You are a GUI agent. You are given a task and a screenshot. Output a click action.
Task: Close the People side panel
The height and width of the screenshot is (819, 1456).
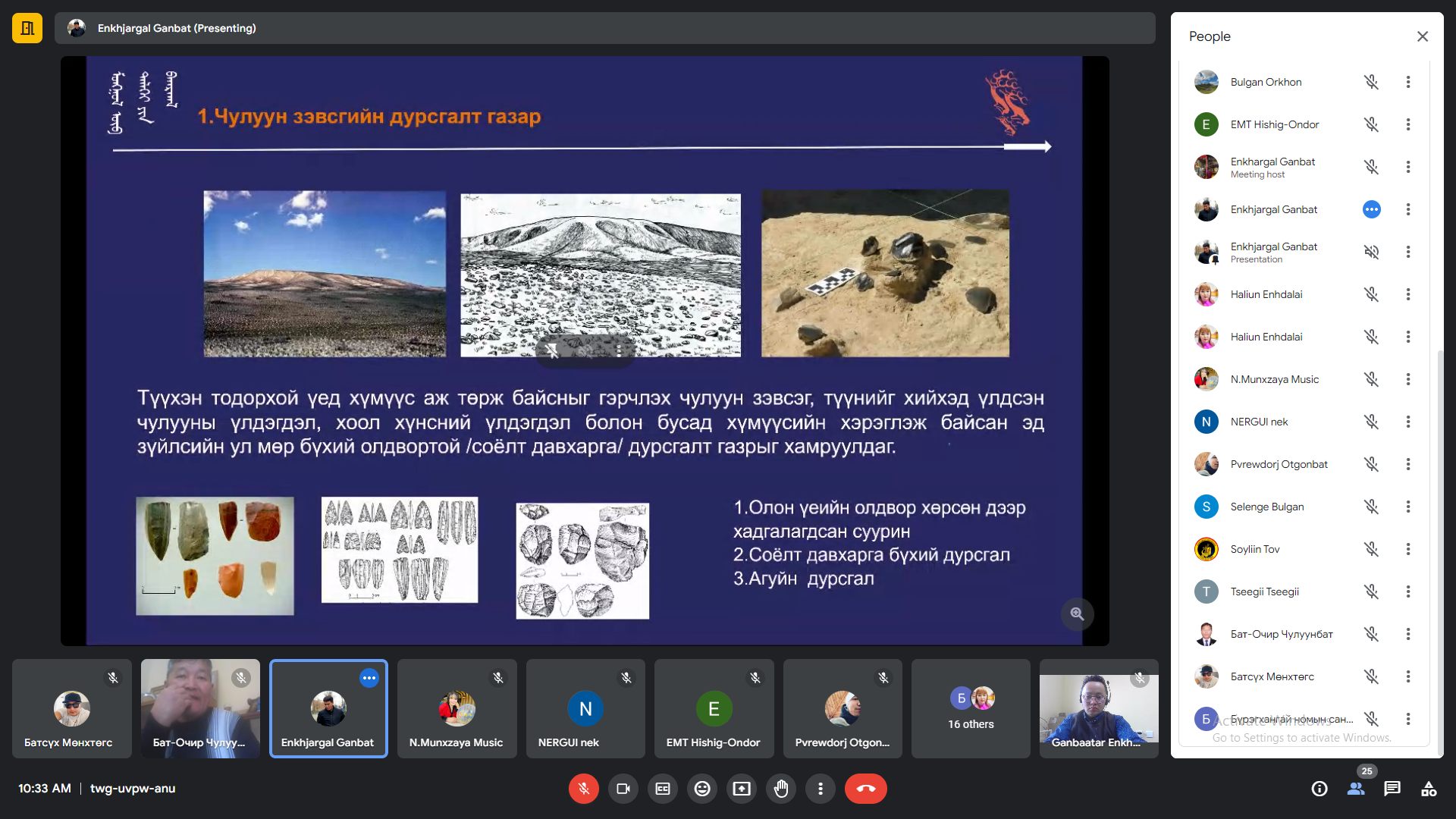(1423, 36)
